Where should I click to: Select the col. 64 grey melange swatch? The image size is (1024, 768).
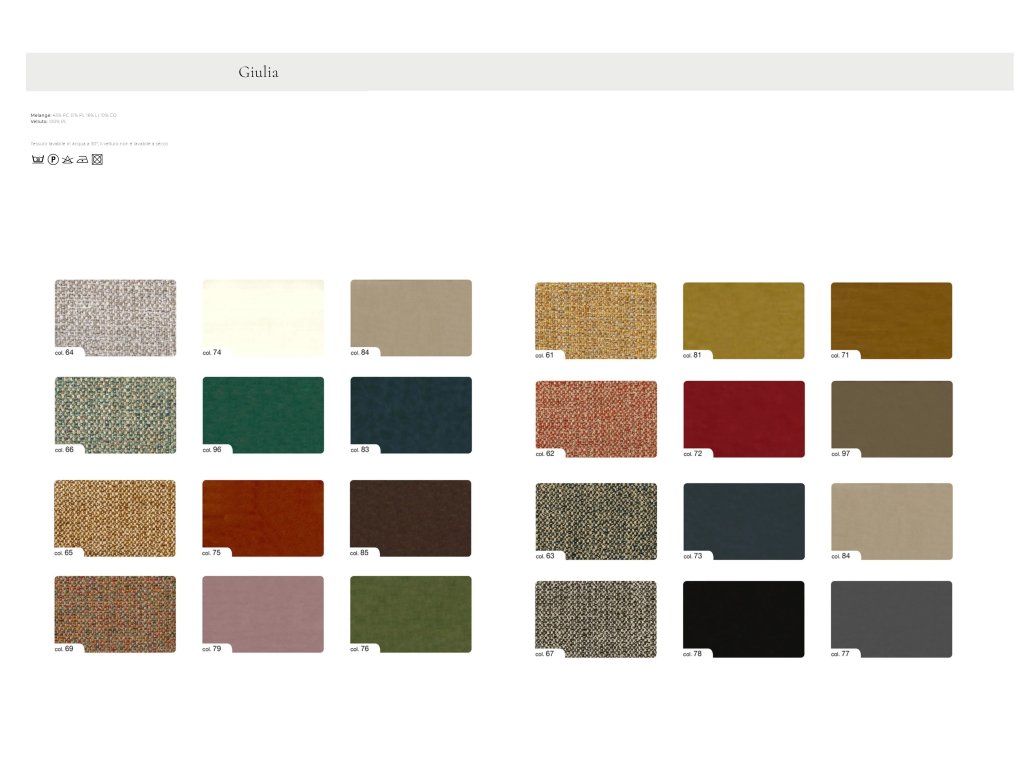click(115, 317)
